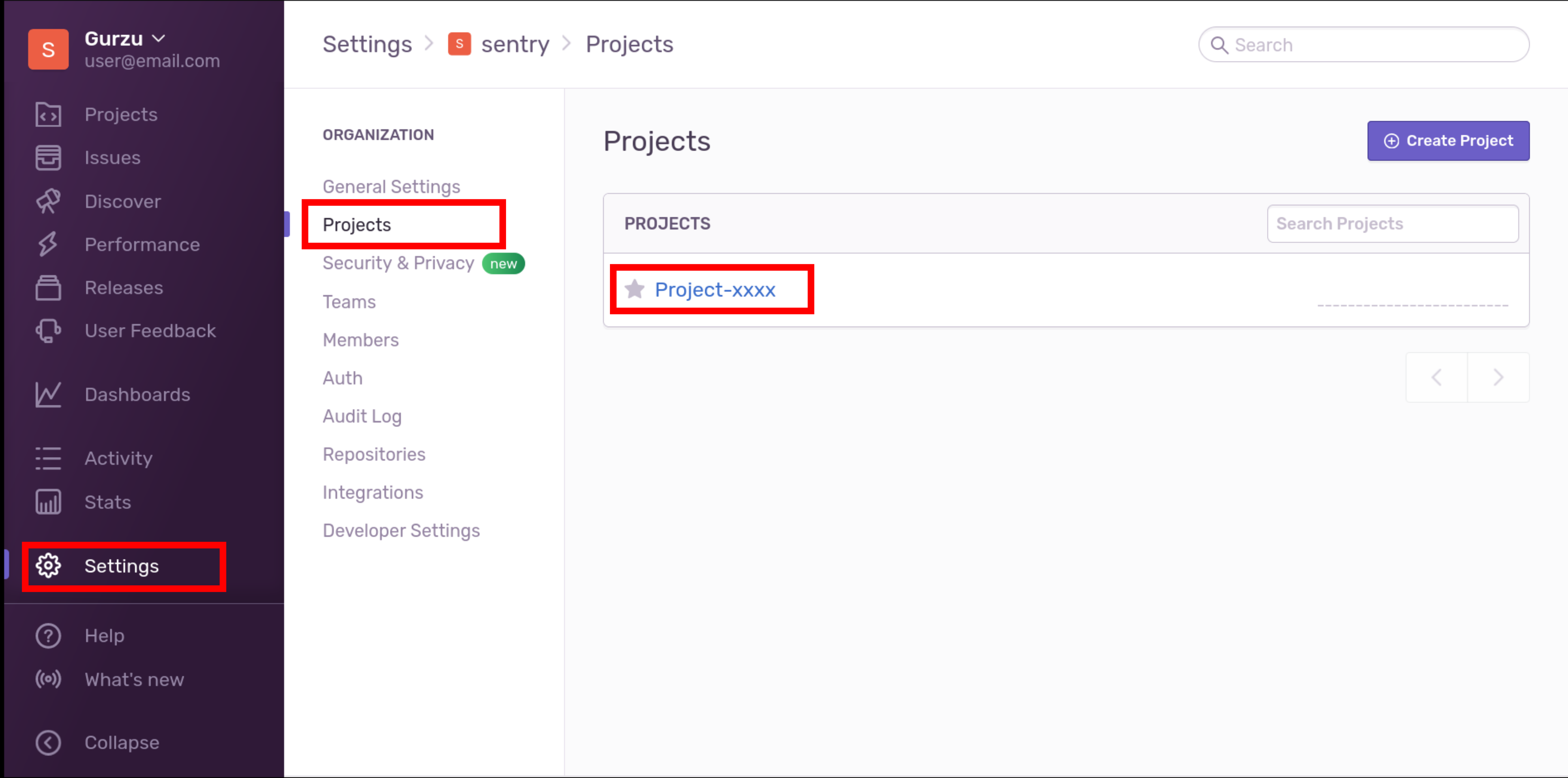Go to previous page of projects

1436,377
